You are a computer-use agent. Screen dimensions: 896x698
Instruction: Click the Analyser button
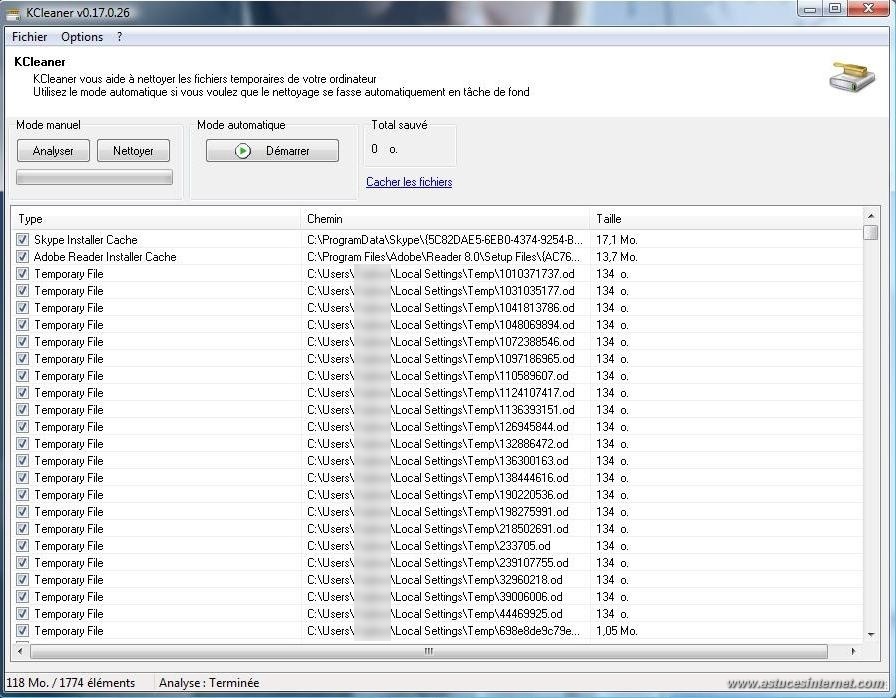[53, 151]
